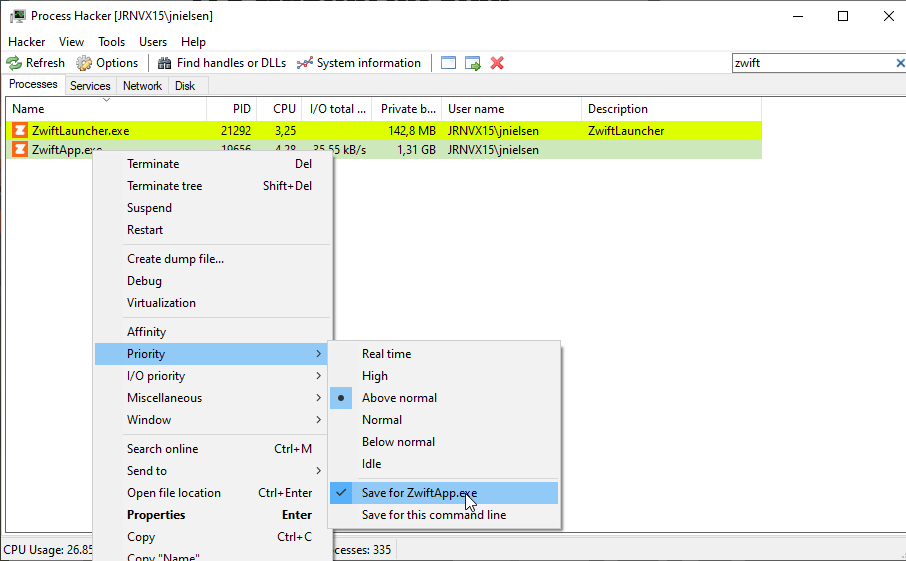Image resolution: width=906 pixels, height=561 pixels.
Task: Click the ZwiftLauncher.exe process icon
Action: (x=20, y=131)
